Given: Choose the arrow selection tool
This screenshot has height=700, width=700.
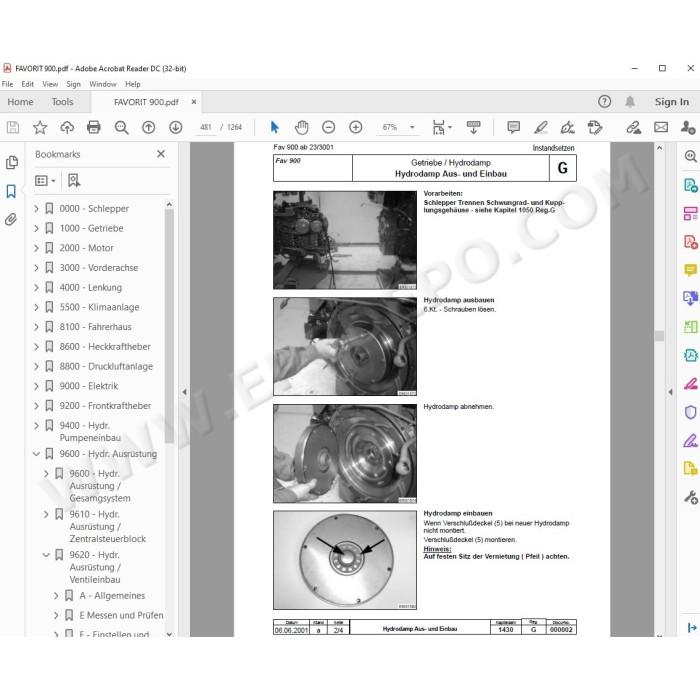Looking at the screenshot, I should point(275,127).
